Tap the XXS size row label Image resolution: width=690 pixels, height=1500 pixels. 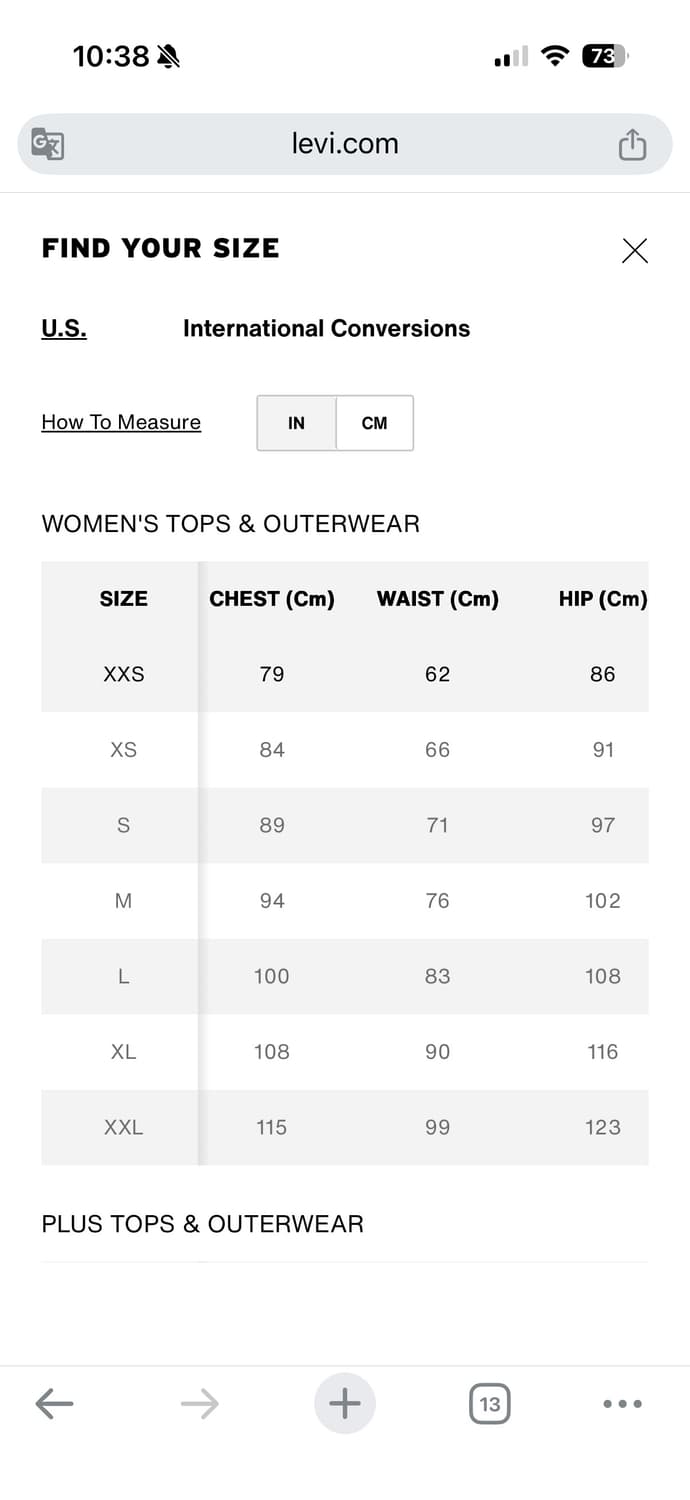pyautogui.click(x=124, y=675)
